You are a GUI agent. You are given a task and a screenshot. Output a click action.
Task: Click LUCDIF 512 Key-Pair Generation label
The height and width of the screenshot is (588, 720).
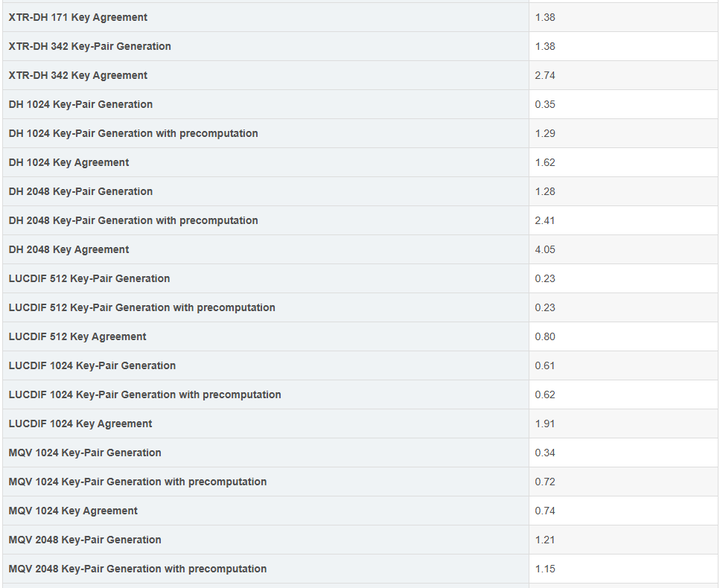tap(89, 279)
